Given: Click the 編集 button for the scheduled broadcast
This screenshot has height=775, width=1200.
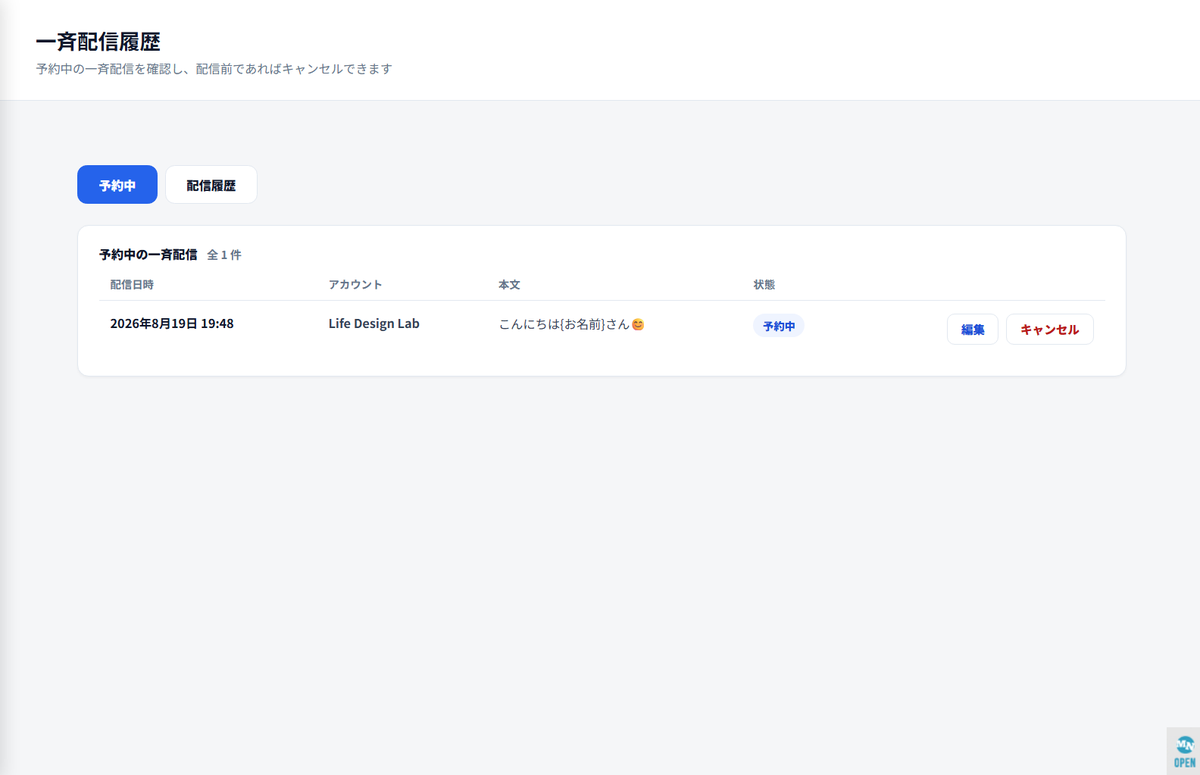Looking at the screenshot, I should [972, 329].
